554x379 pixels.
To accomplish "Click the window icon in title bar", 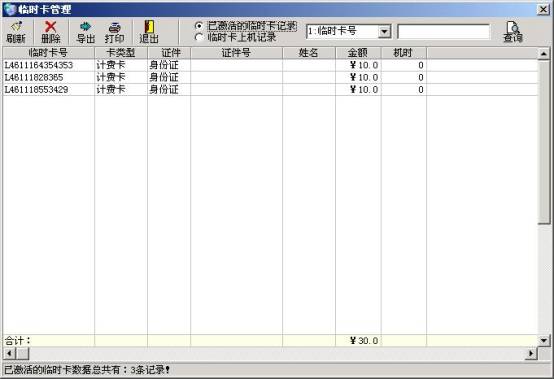I will coord(10,9).
